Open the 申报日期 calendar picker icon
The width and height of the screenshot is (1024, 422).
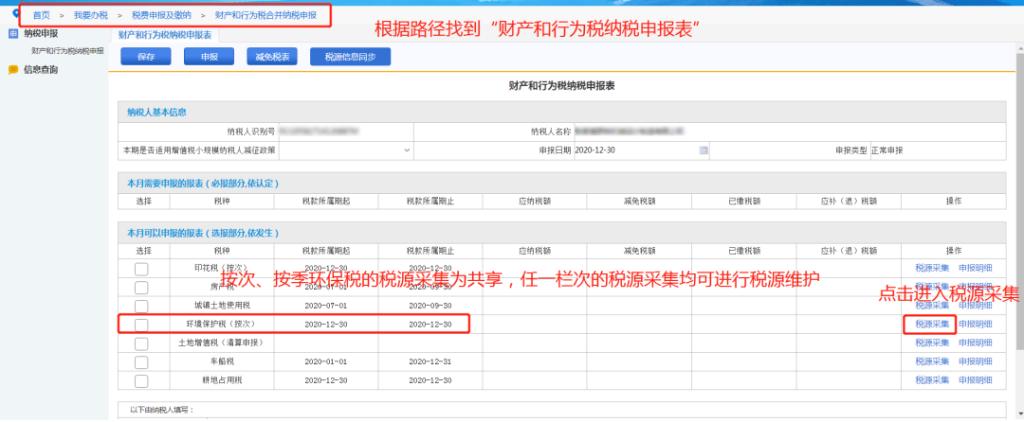703,150
